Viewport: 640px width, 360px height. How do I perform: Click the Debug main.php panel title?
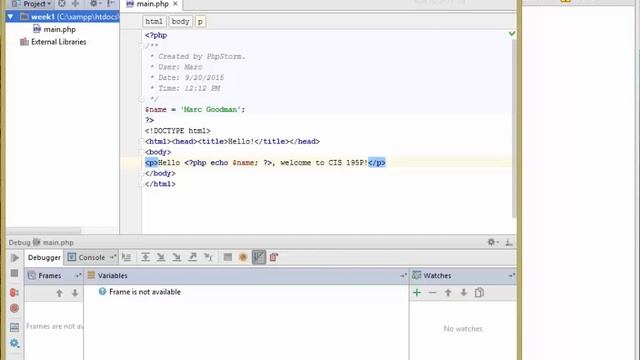(41, 242)
